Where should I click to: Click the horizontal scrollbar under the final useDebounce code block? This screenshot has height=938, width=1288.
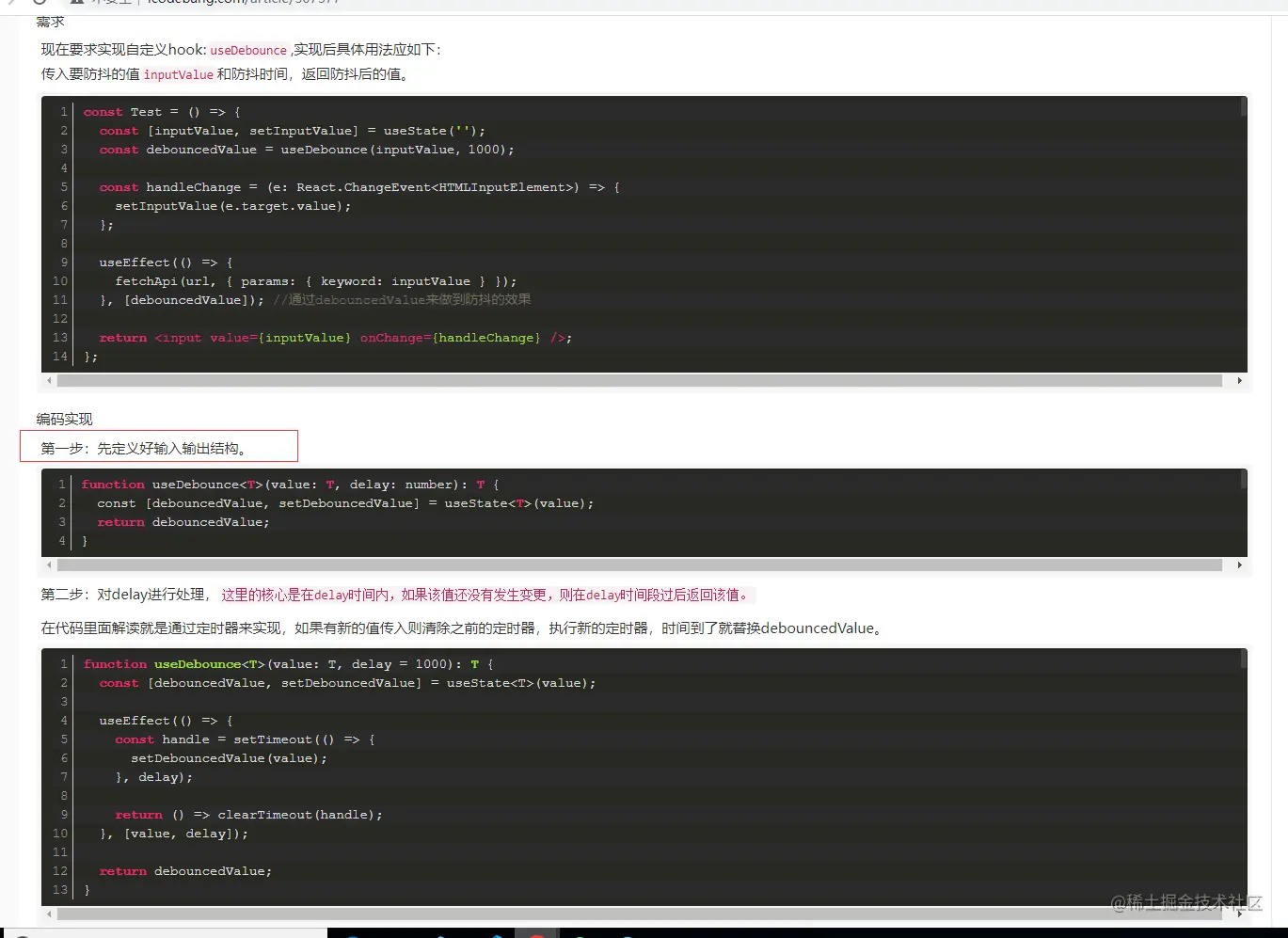pyautogui.click(x=640, y=914)
